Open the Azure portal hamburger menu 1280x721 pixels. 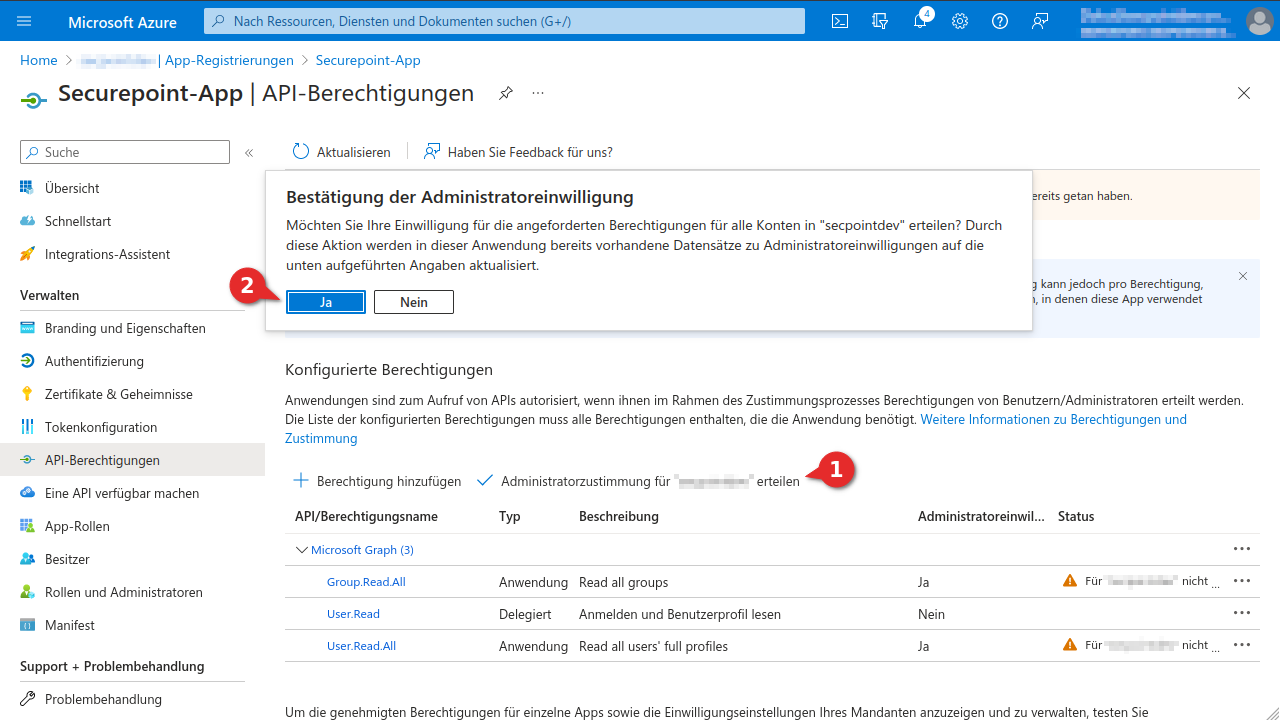coord(25,21)
